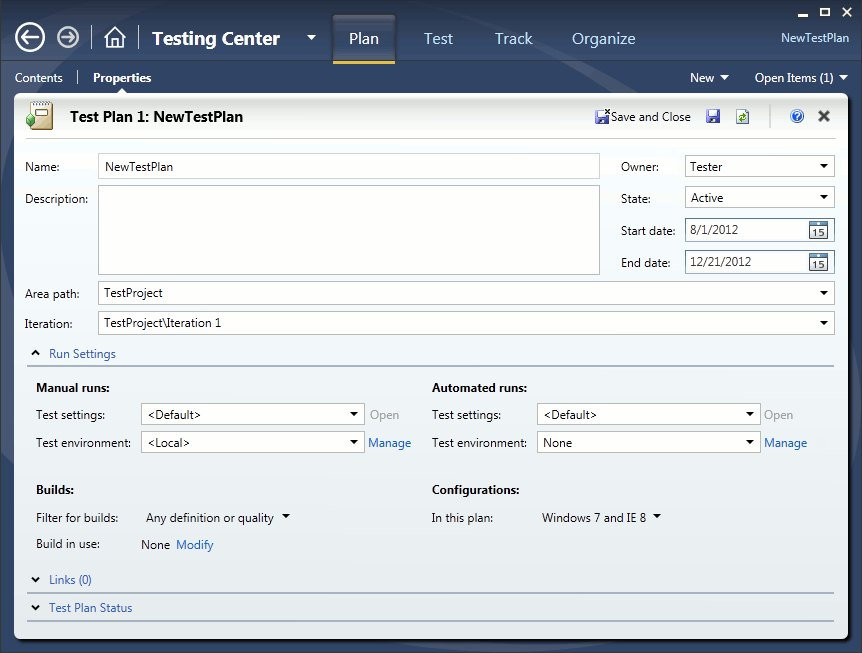This screenshot has width=862, height=653.
Task: Switch to the Organize tab
Action: tap(603, 39)
